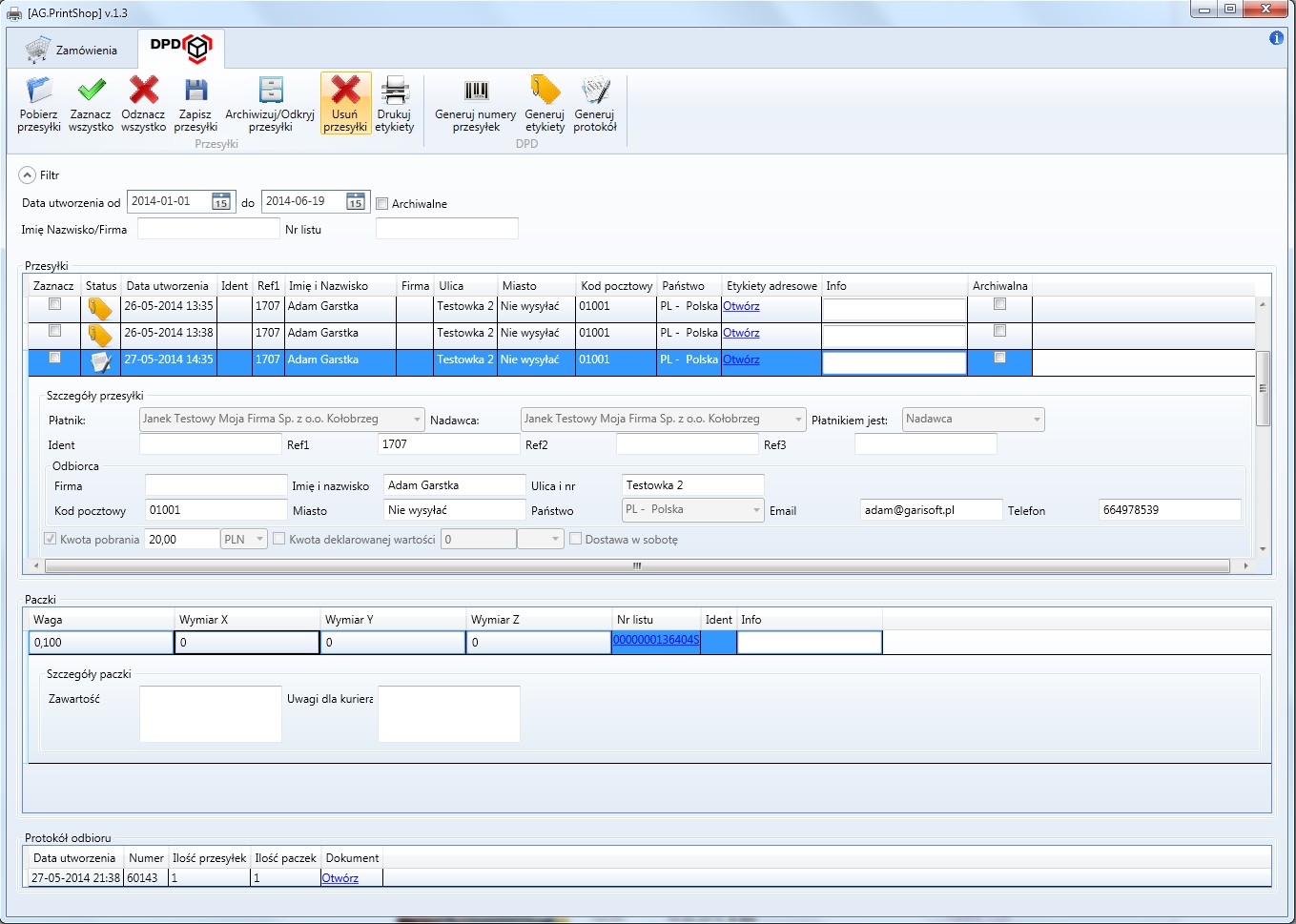Select protocol number 60143 cell

point(146,878)
